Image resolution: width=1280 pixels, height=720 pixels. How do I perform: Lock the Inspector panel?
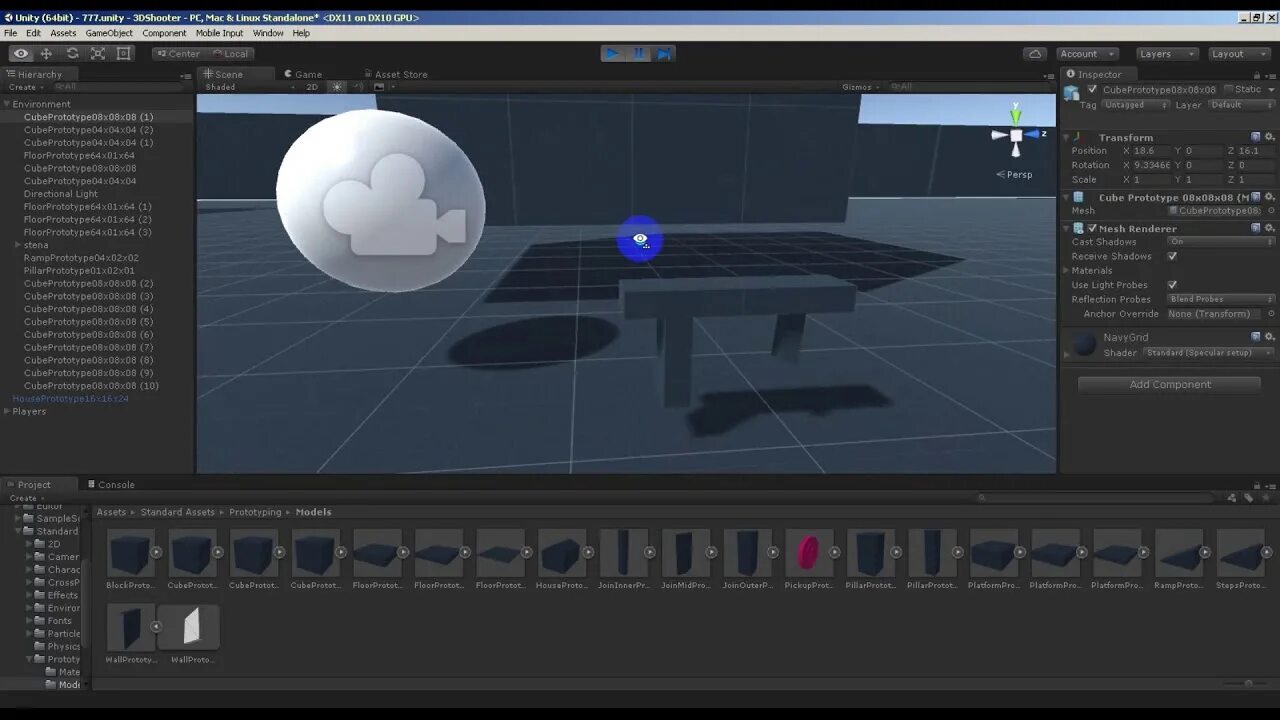coord(1258,74)
